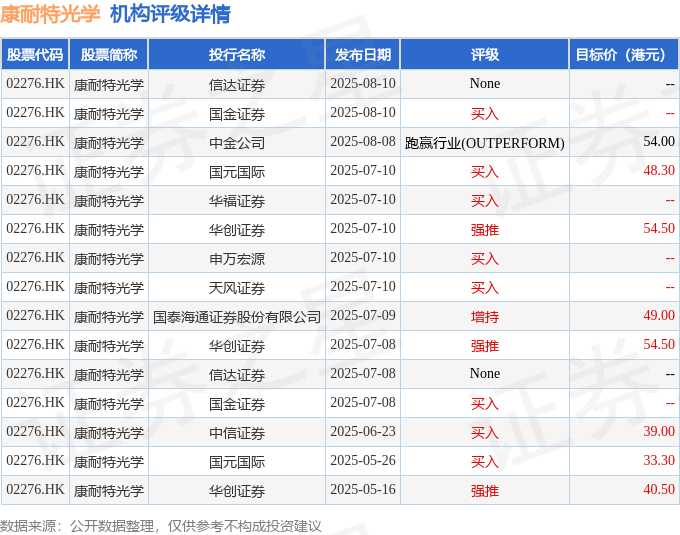
Task: Click the 39.00 target price
Action: 659,431
